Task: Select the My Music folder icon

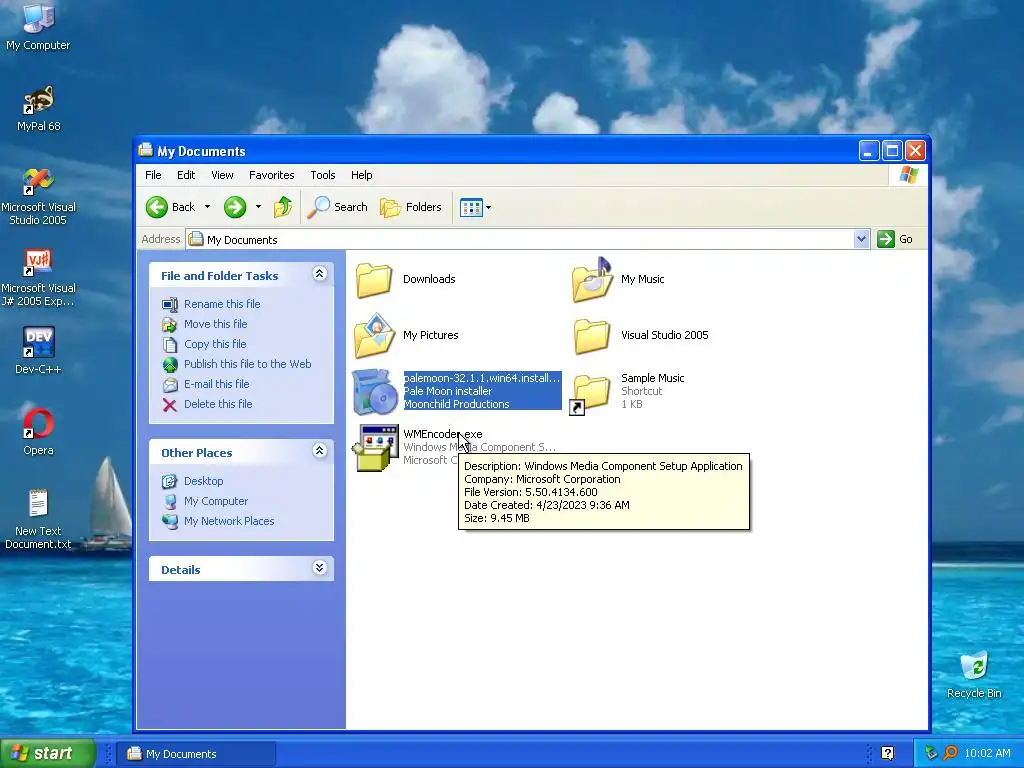Action: [x=592, y=280]
